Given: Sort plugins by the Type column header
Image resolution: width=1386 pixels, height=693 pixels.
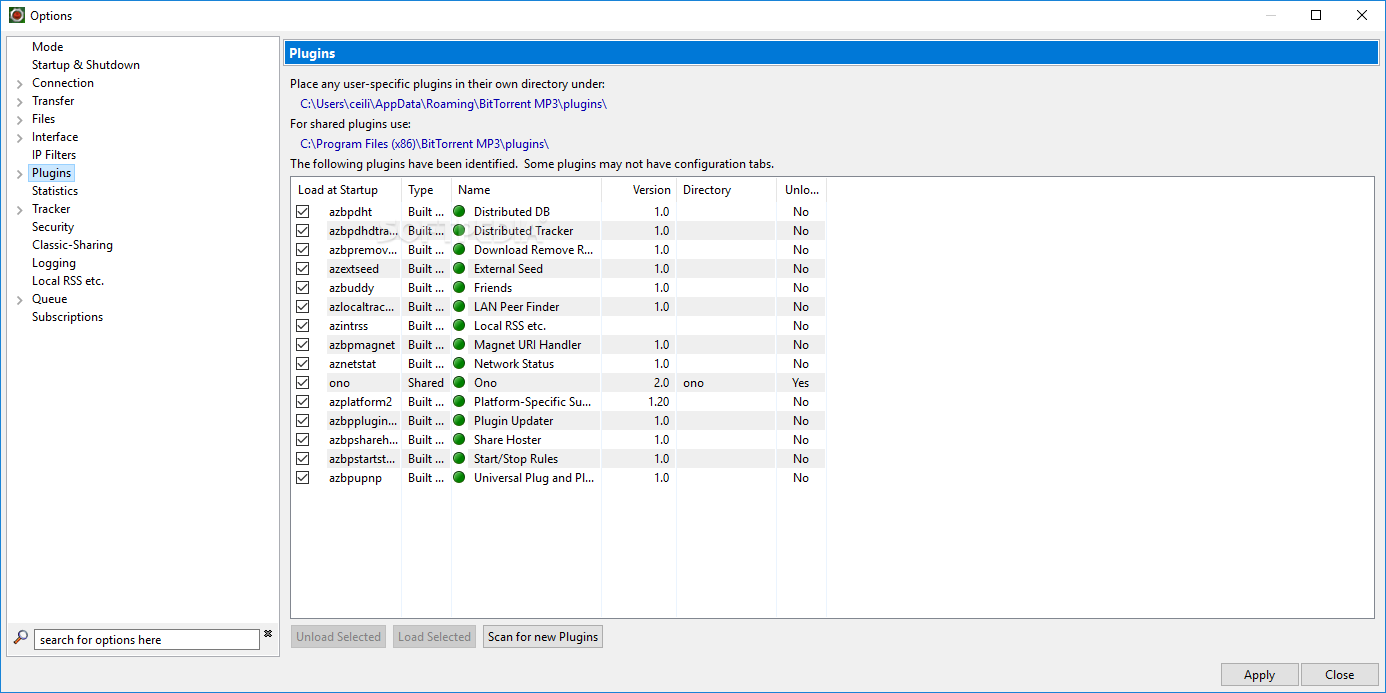Looking at the screenshot, I should coord(426,190).
